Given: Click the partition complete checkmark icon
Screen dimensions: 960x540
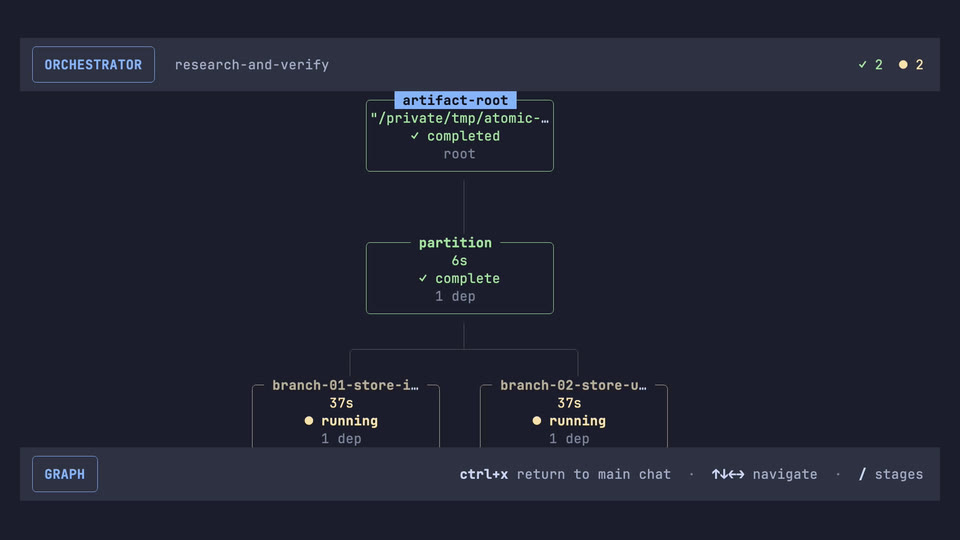Looking at the screenshot, I should click(x=423, y=278).
